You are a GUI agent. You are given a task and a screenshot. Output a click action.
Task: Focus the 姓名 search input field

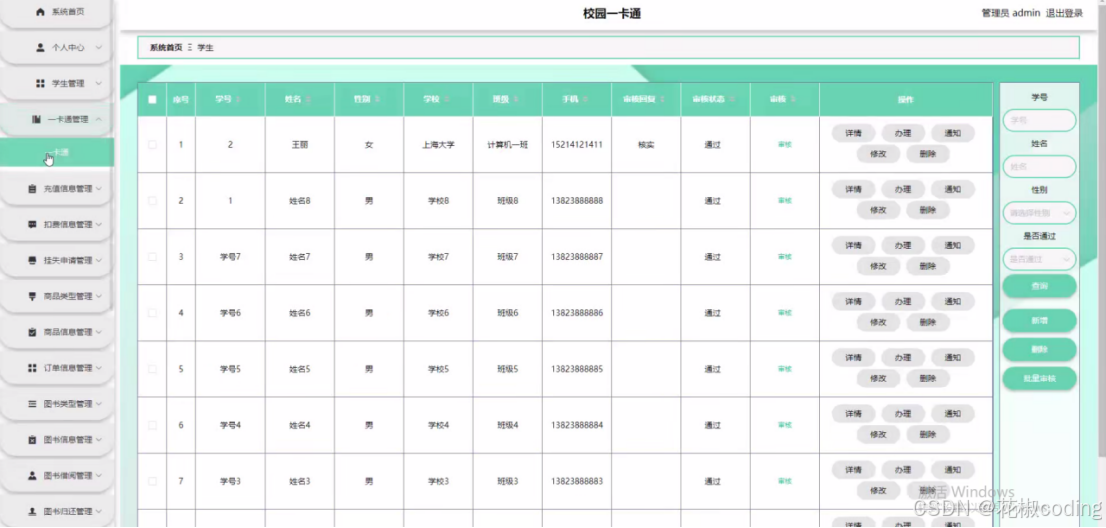(1039, 166)
